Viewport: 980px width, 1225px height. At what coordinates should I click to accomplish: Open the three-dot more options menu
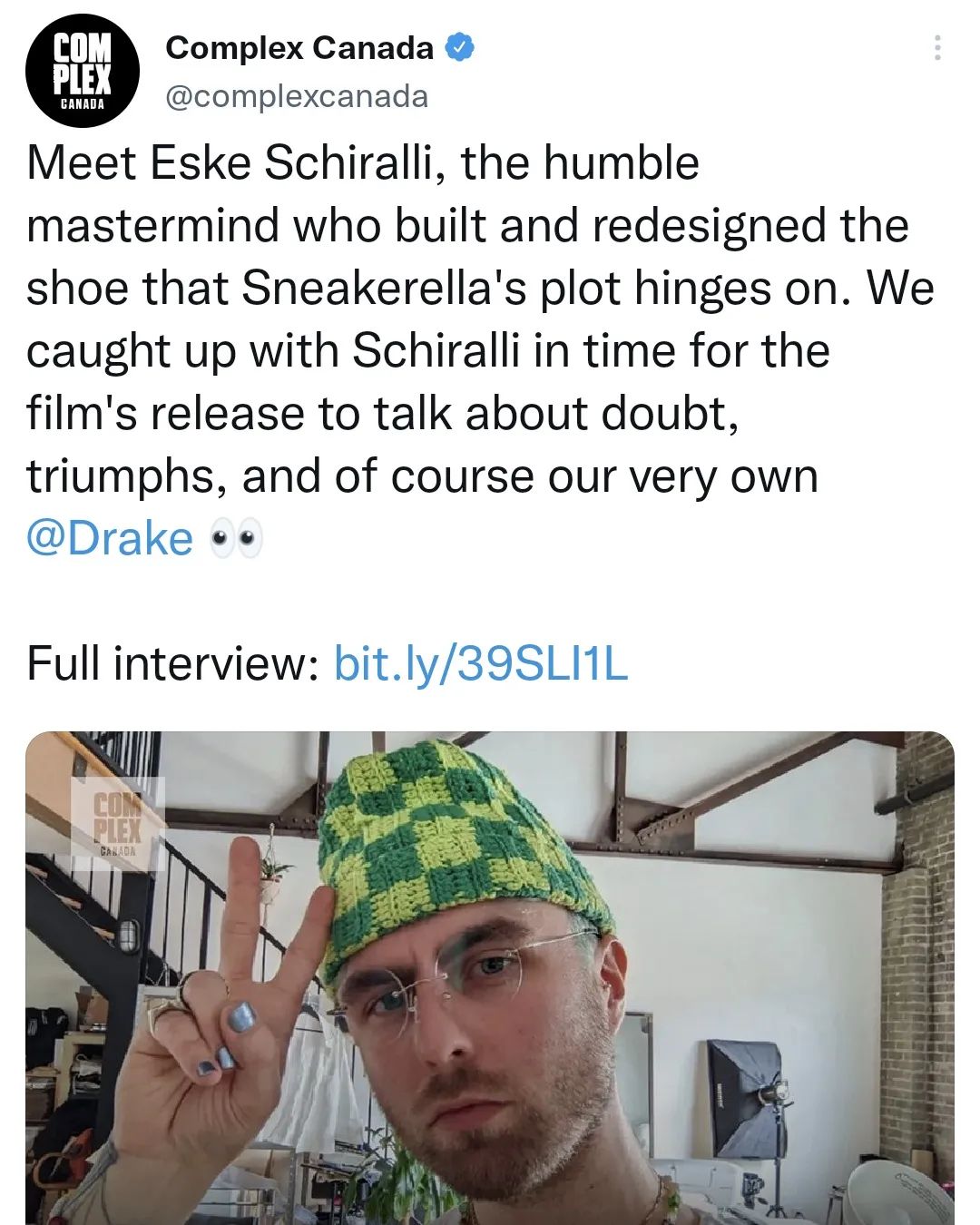point(937,48)
